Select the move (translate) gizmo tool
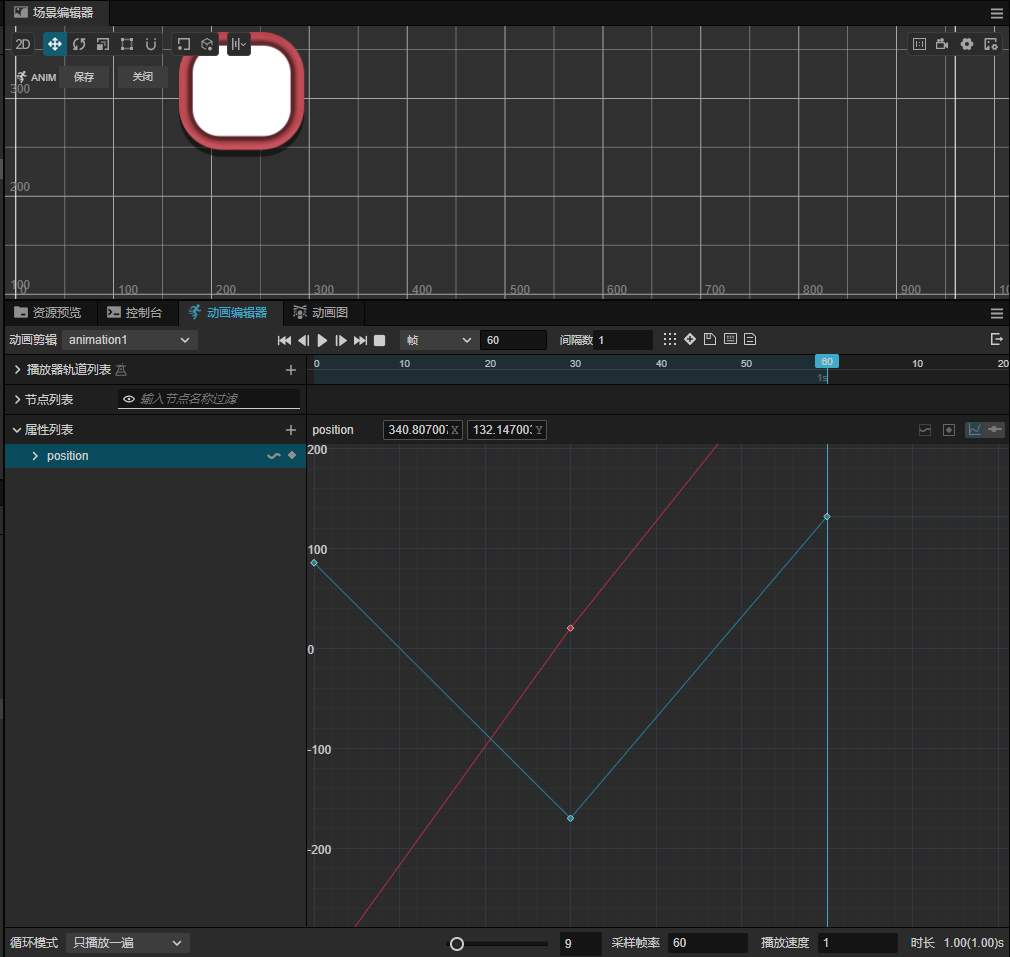The height and width of the screenshot is (957, 1010). coord(55,44)
